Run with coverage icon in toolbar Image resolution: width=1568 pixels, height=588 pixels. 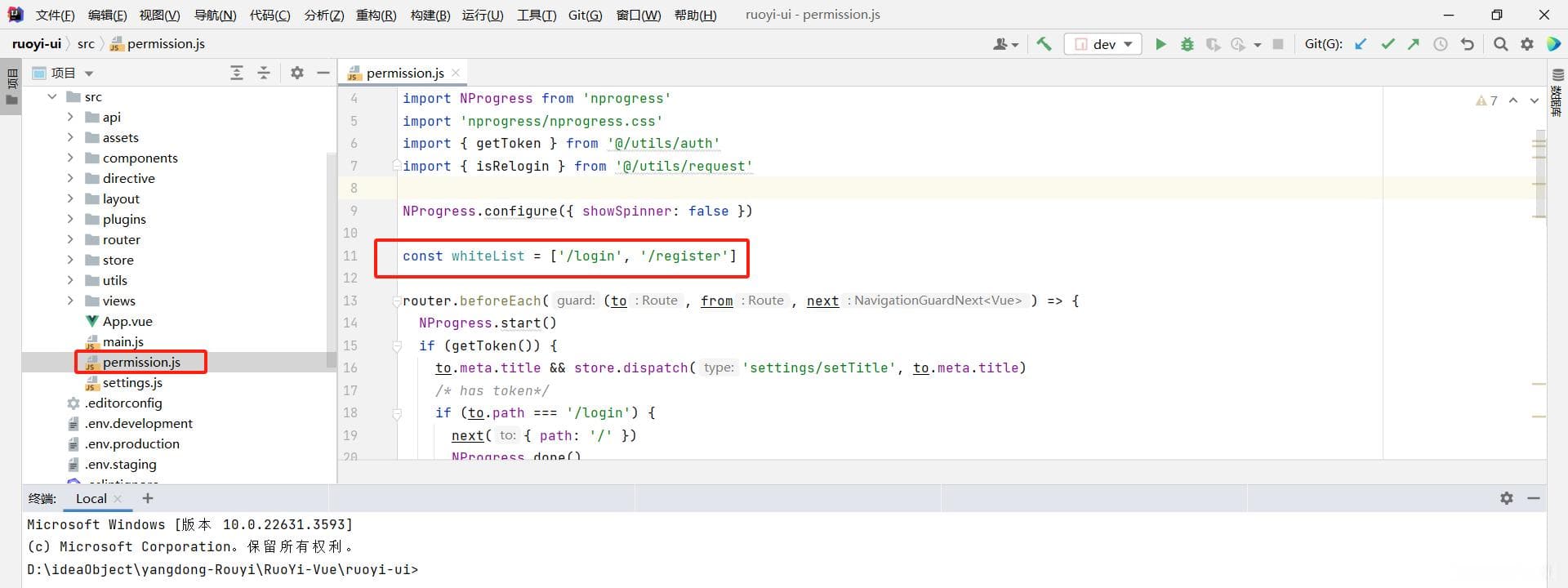pyautogui.click(x=1214, y=44)
